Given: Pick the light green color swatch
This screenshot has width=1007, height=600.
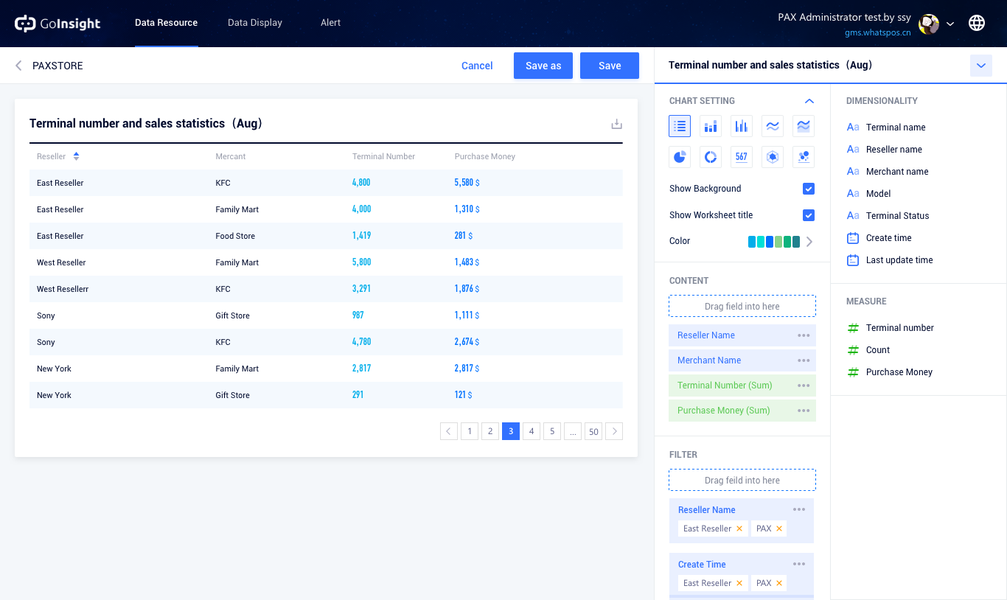Looking at the screenshot, I should [778, 242].
